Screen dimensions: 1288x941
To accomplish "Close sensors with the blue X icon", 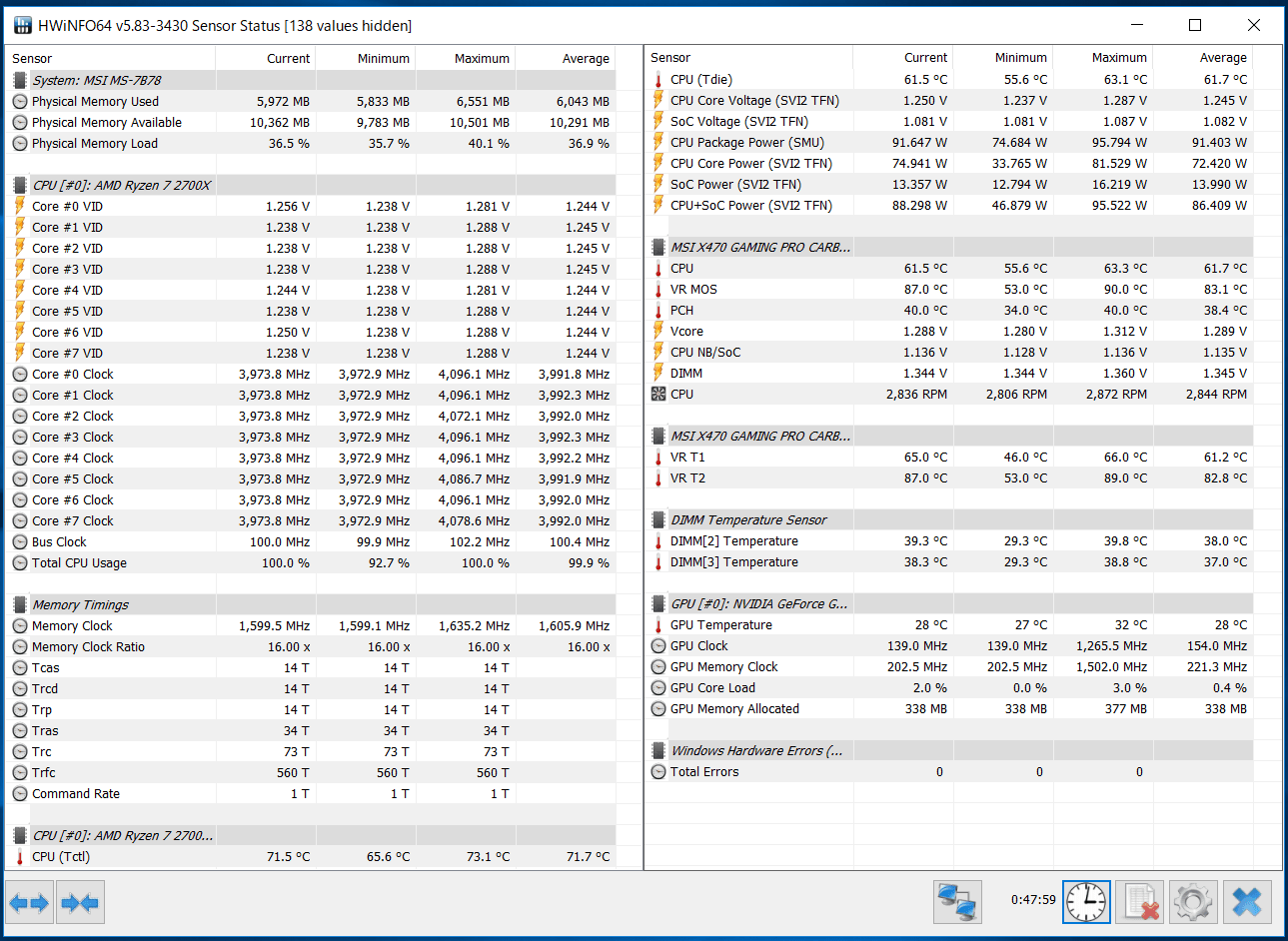I will tap(1247, 902).
